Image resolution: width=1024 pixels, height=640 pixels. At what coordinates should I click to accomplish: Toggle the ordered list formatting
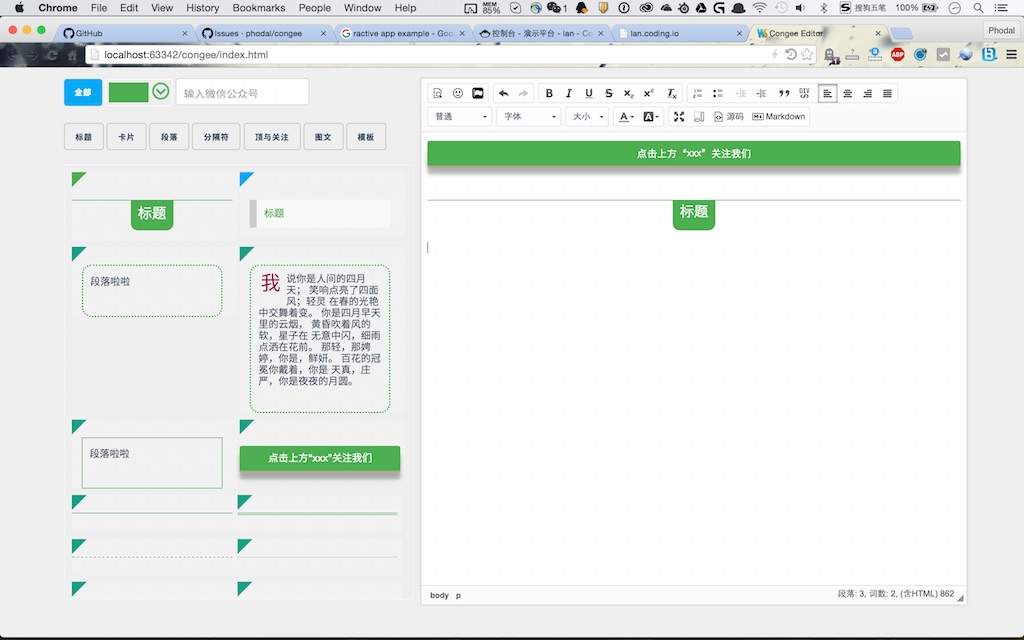point(697,93)
